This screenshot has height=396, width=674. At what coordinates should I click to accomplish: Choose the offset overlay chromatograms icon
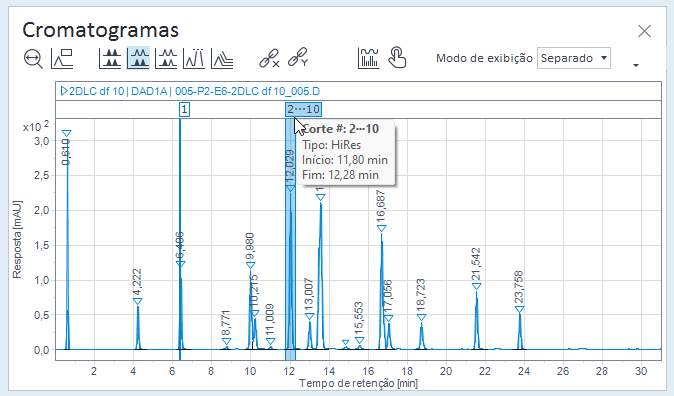222,58
